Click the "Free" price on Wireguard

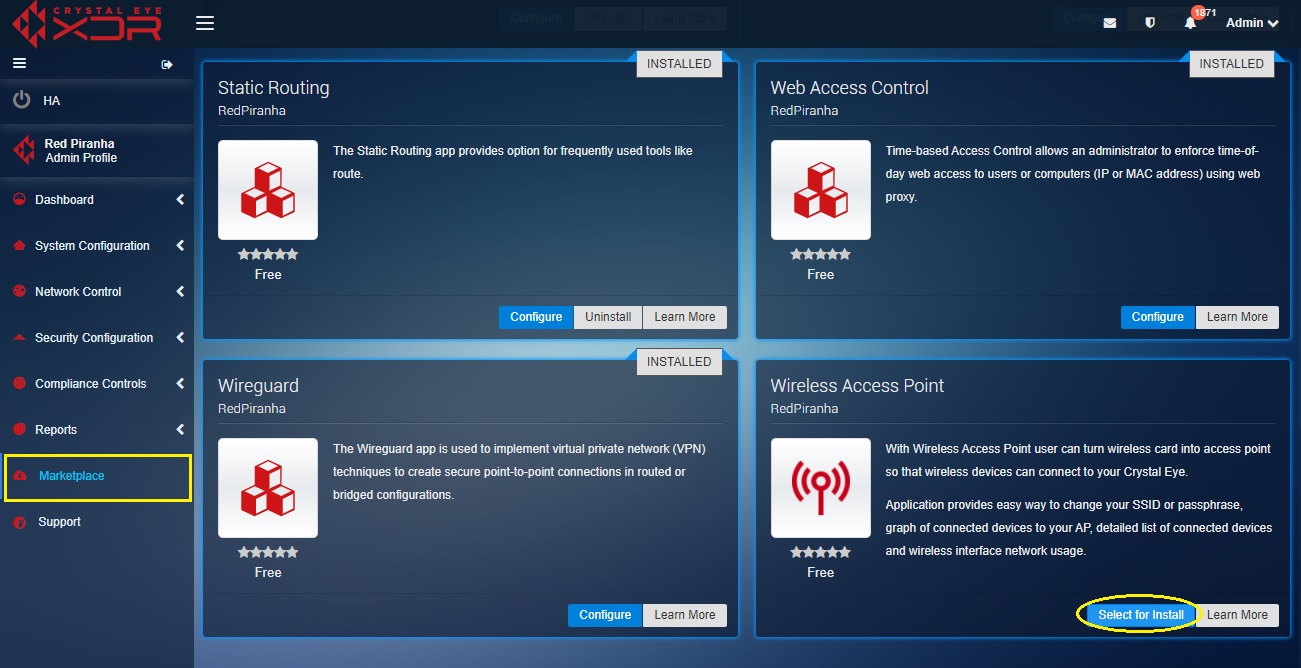click(268, 573)
